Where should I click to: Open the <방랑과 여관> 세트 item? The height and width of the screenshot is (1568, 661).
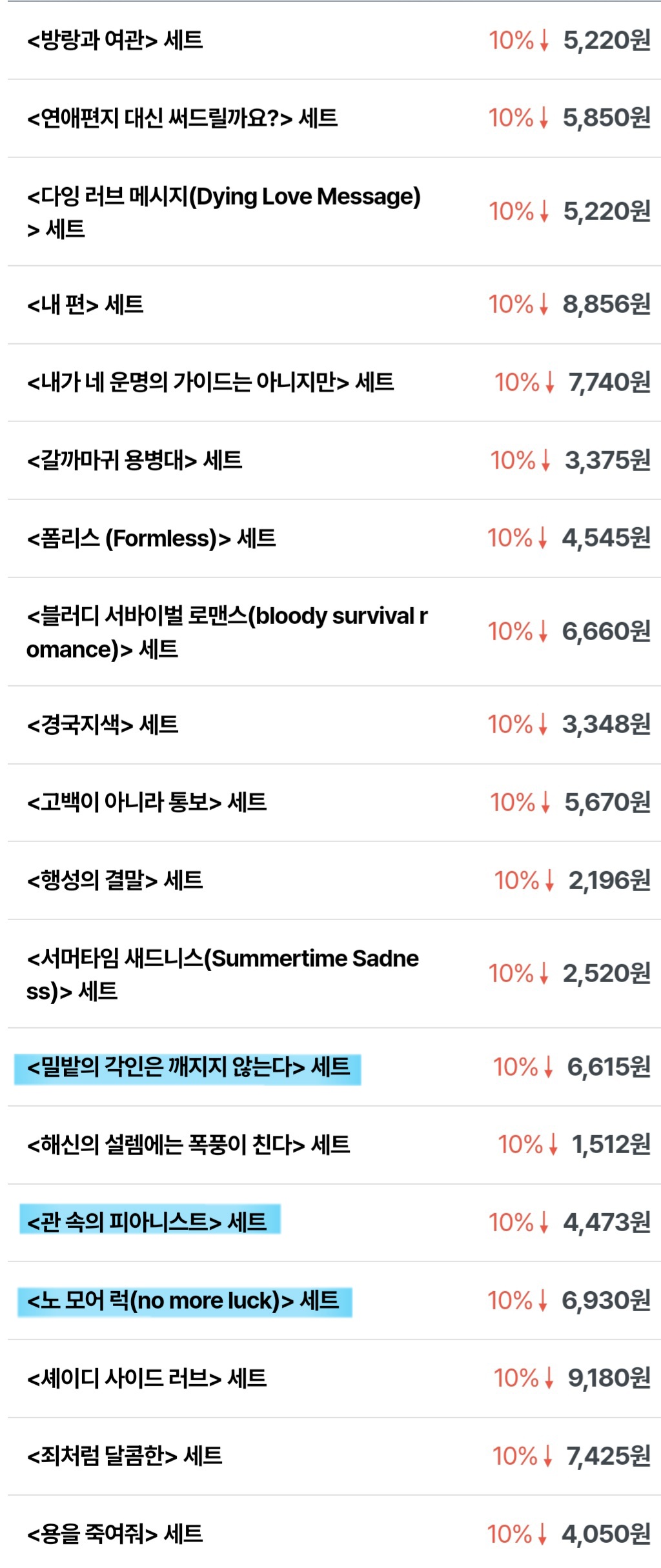[x=115, y=41]
